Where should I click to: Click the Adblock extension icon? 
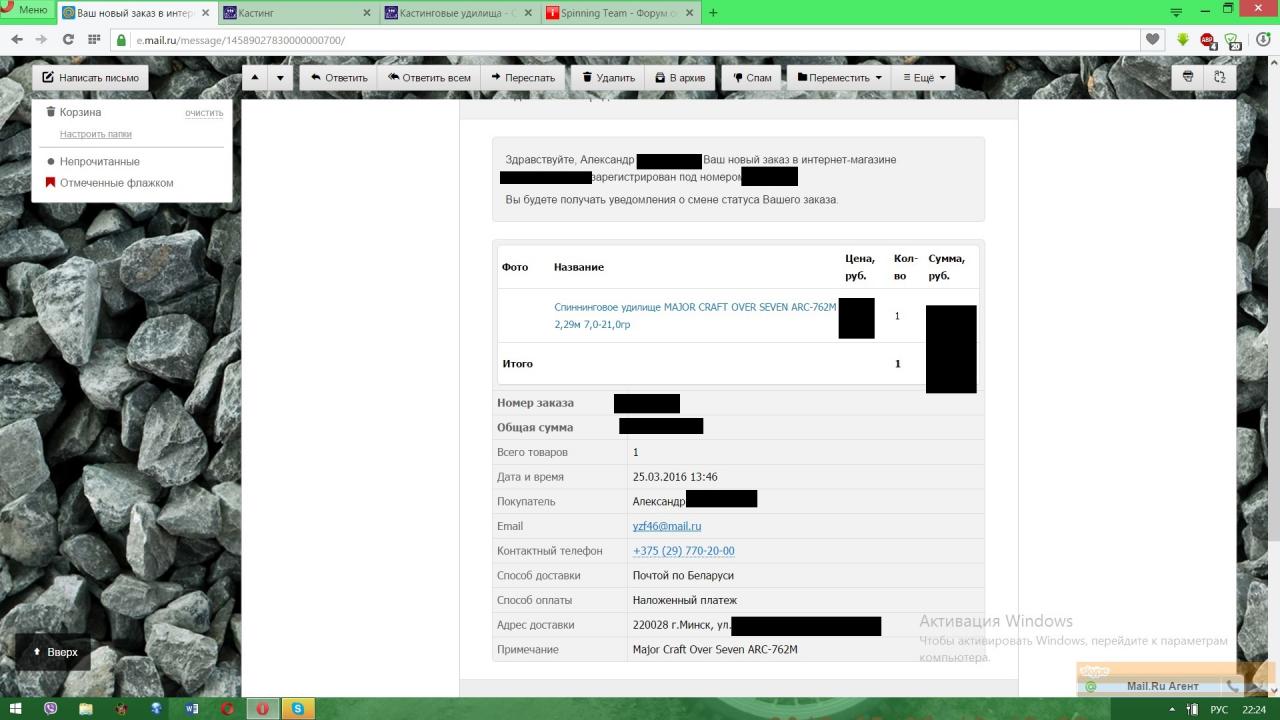click(x=1208, y=40)
